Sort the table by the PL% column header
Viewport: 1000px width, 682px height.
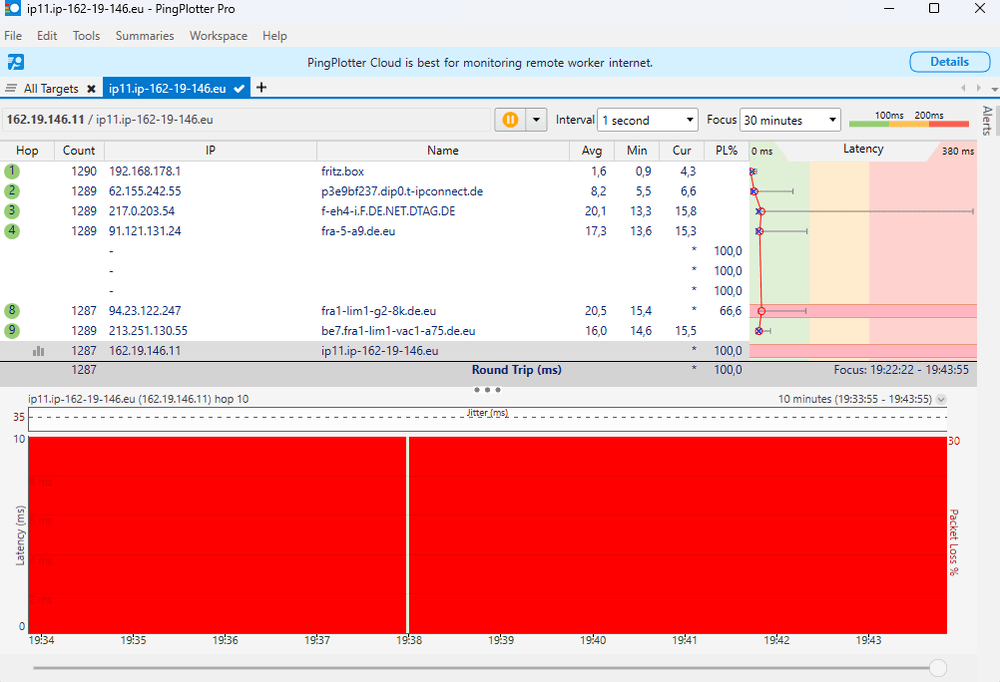coord(726,150)
